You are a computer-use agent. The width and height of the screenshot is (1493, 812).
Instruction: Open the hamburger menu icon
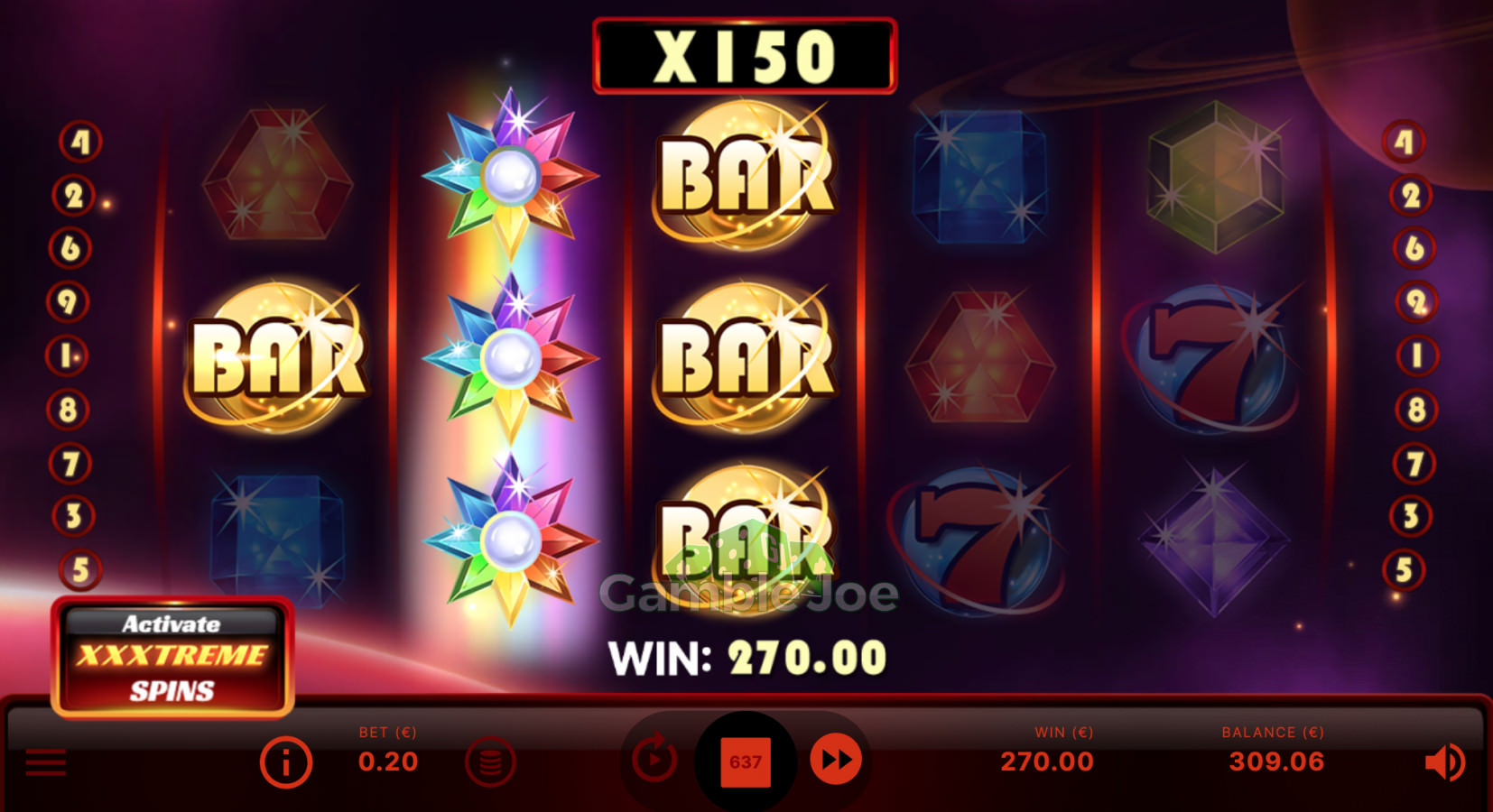pos(45,762)
